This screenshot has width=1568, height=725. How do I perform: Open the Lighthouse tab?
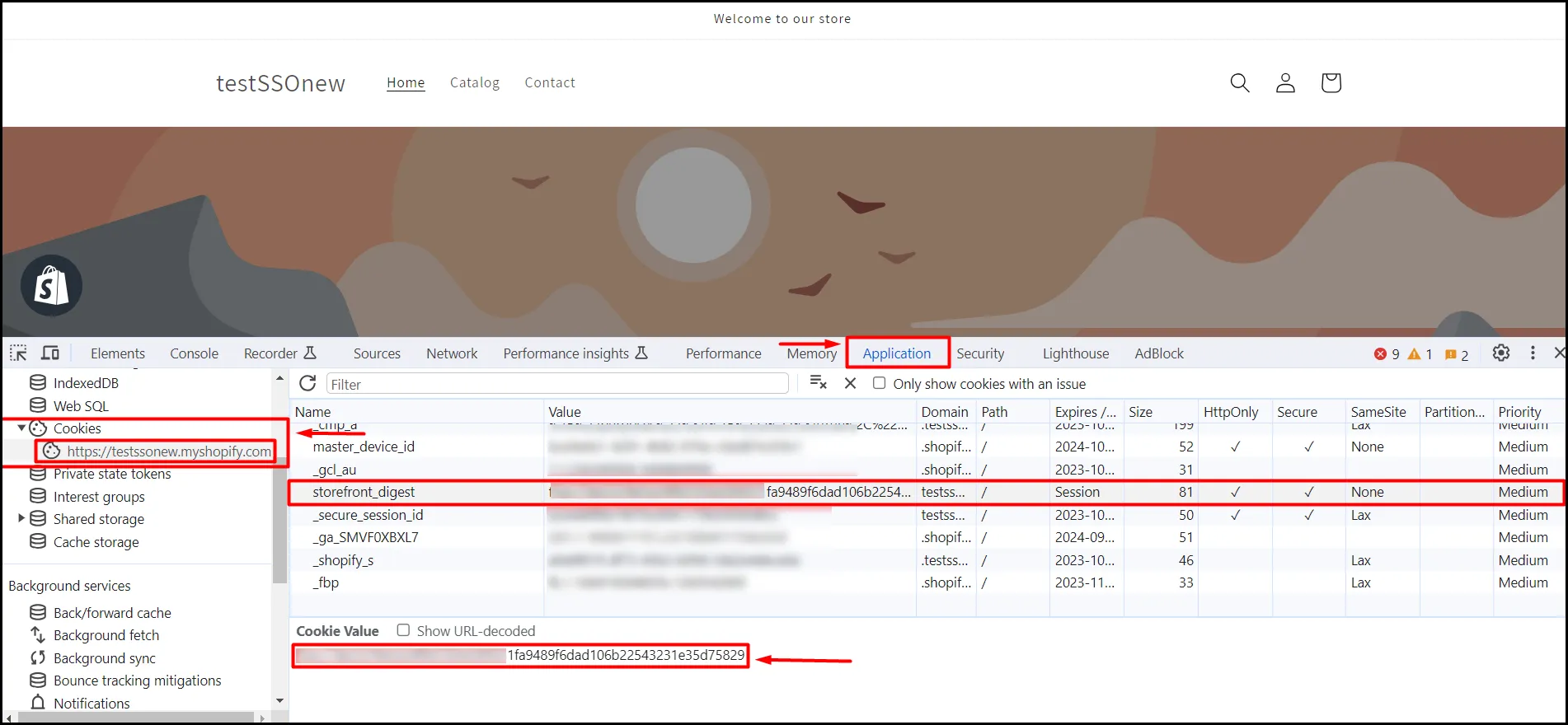[1076, 353]
